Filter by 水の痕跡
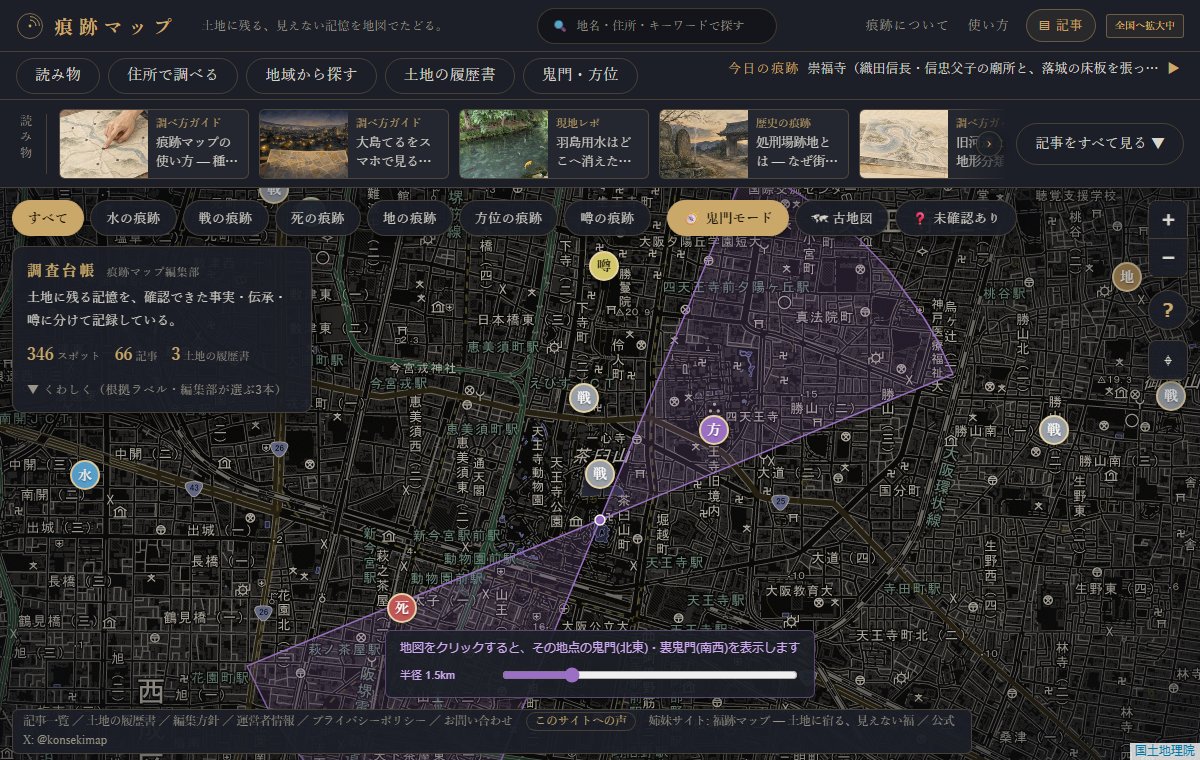The height and width of the screenshot is (760, 1200). 133,217
